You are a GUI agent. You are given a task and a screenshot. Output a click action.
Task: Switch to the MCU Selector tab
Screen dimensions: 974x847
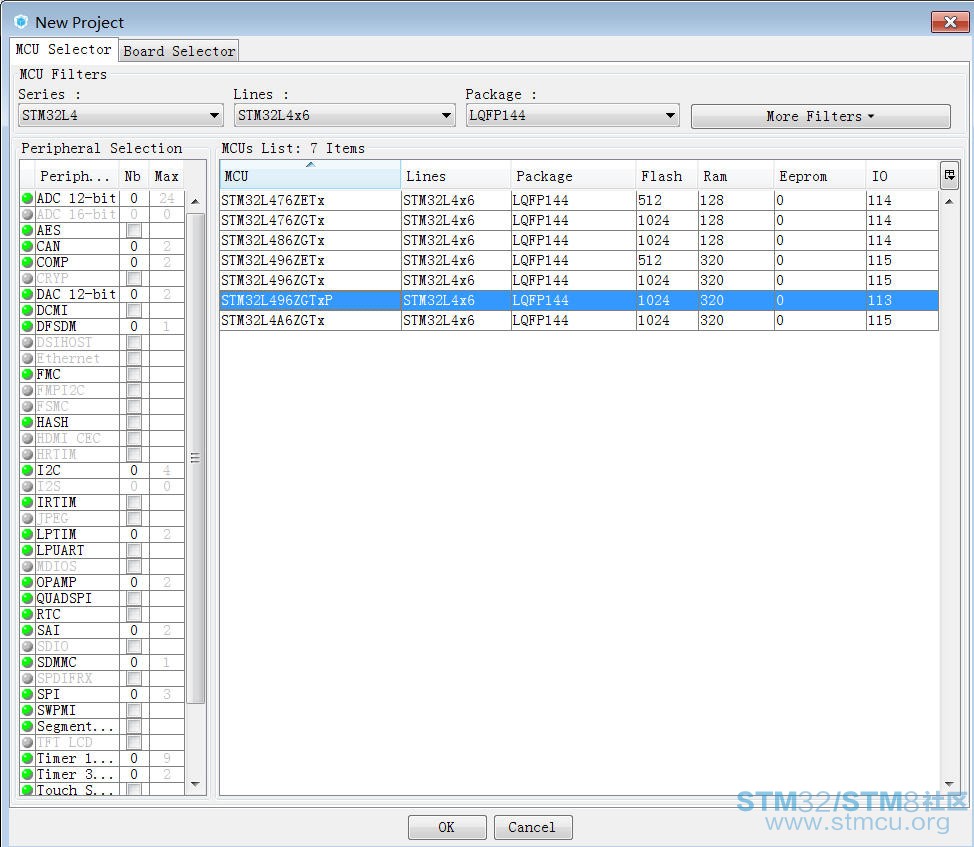click(x=63, y=50)
